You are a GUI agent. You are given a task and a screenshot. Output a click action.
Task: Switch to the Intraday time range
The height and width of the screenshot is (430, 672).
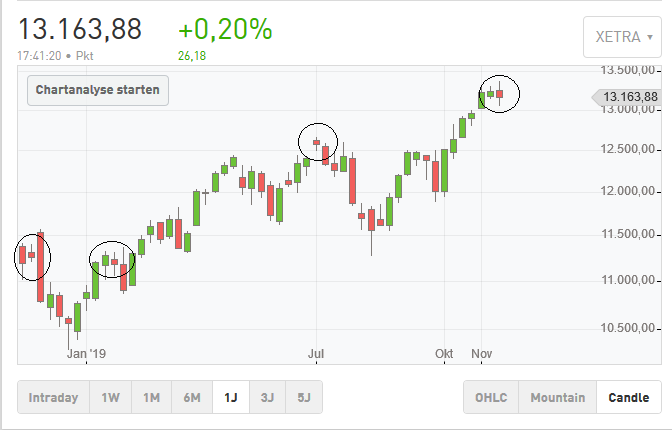coord(54,397)
